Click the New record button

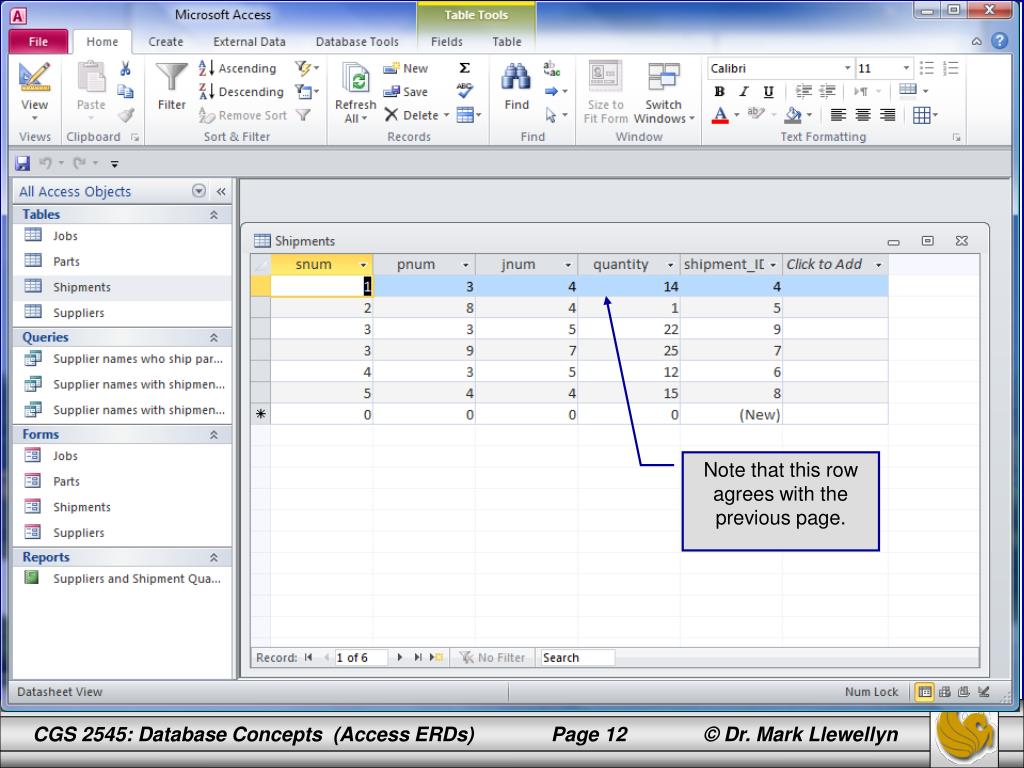[x=406, y=68]
